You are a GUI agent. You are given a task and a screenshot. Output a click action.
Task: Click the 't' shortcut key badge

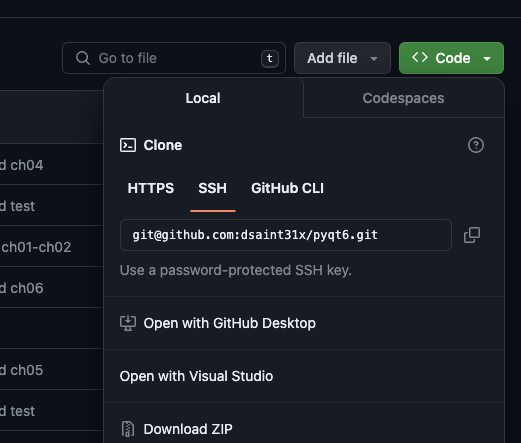270,59
